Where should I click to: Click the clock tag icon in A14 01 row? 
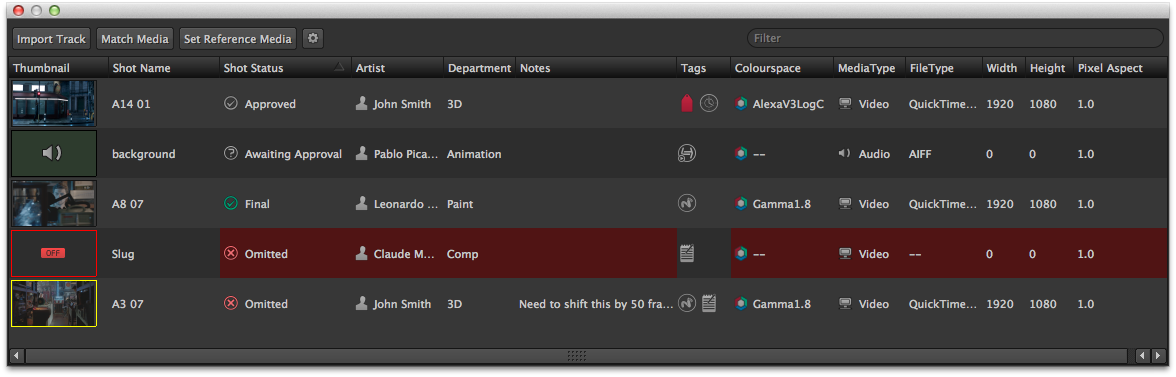click(x=709, y=103)
